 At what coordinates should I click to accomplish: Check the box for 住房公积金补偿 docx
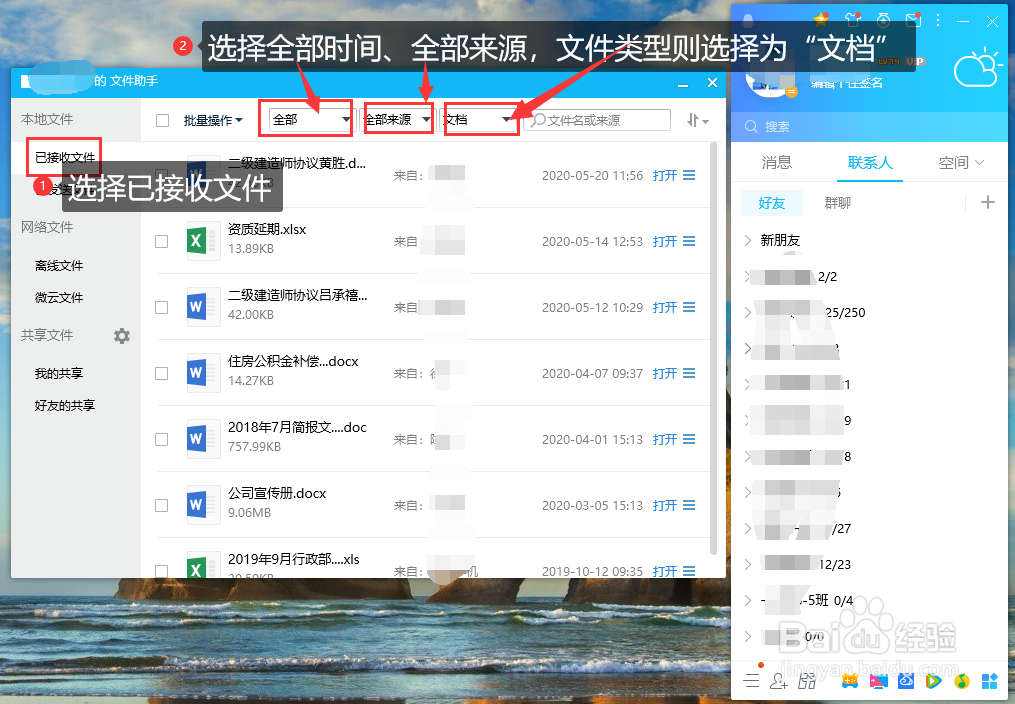pos(162,373)
